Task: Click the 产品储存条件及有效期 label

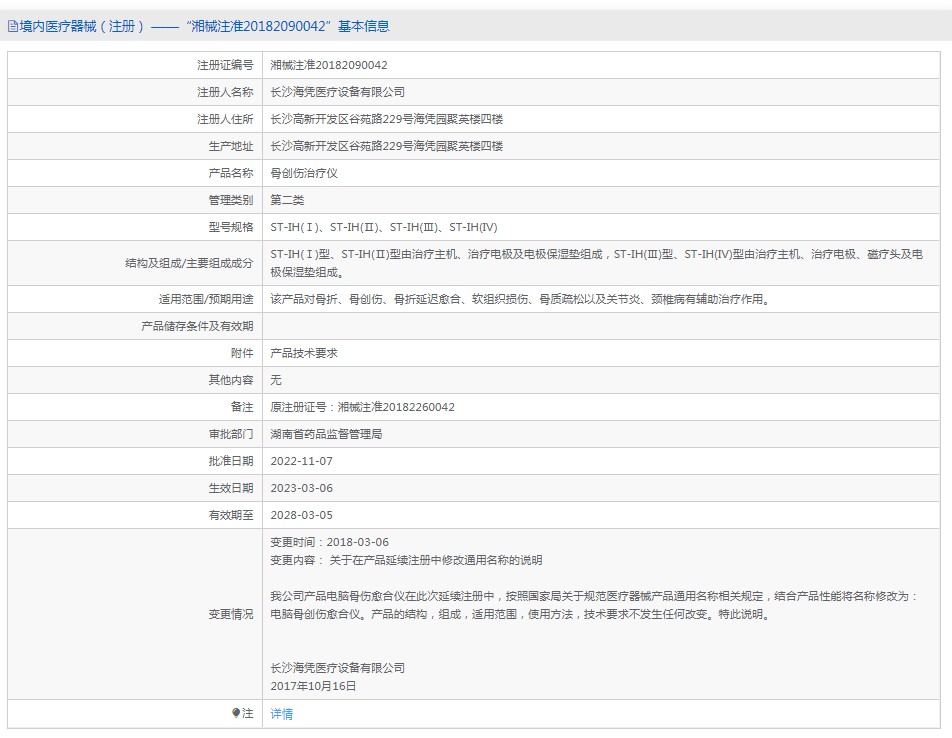Action: (x=197, y=326)
